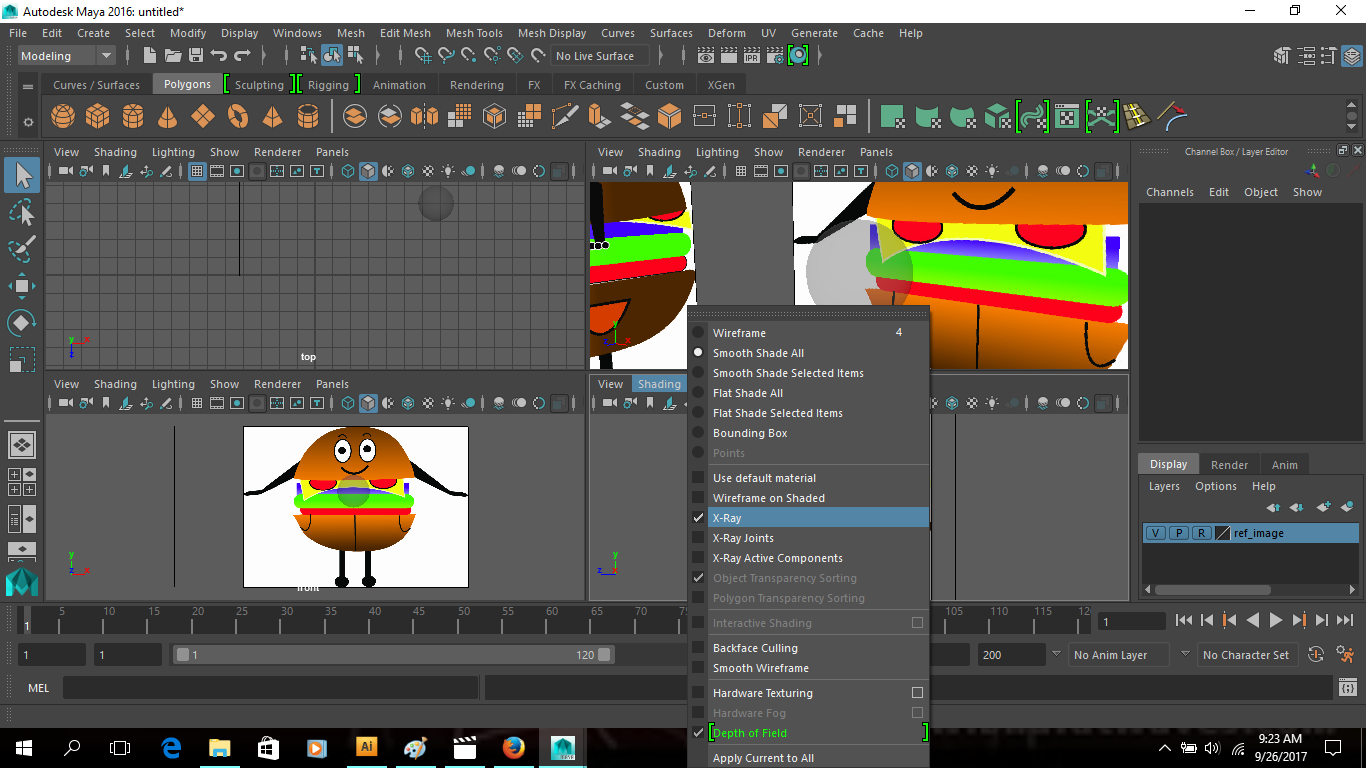Viewport: 1366px width, 768px height.
Task: Open the Mesh Tools menu
Action: pos(474,33)
